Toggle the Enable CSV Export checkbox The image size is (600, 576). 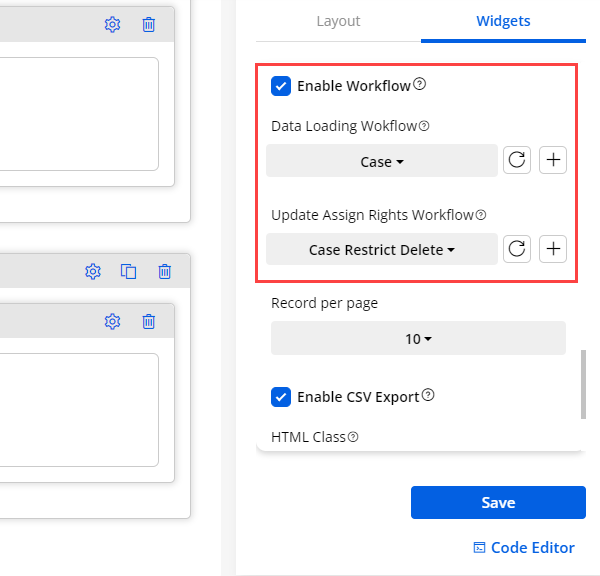tap(281, 397)
